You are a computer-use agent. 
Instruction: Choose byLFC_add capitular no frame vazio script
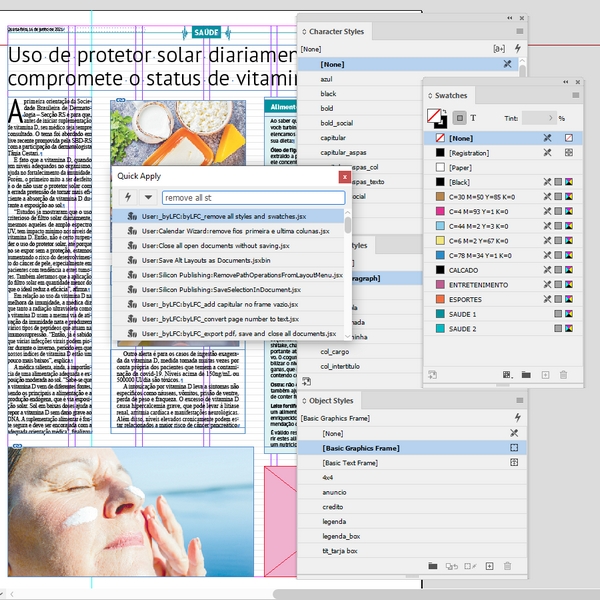pyautogui.click(x=228, y=304)
